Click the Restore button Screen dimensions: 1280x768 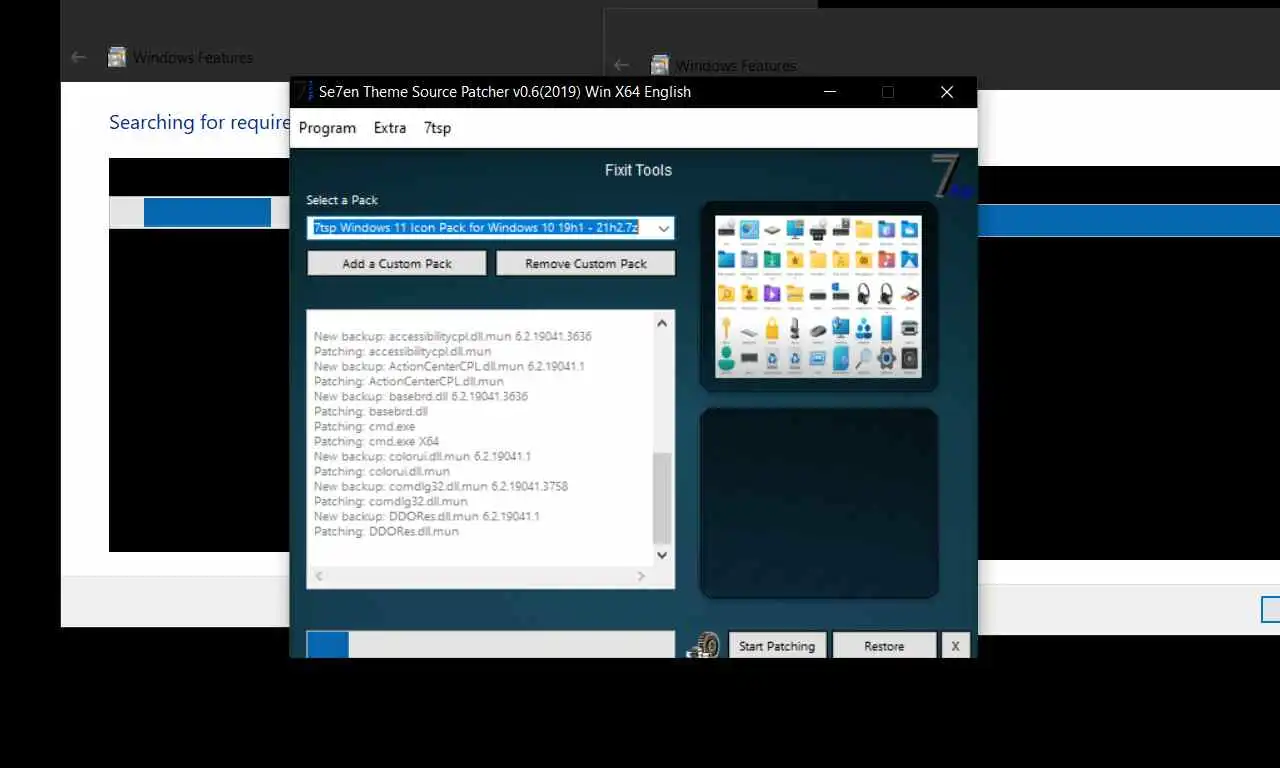pyautogui.click(x=884, y=646)
